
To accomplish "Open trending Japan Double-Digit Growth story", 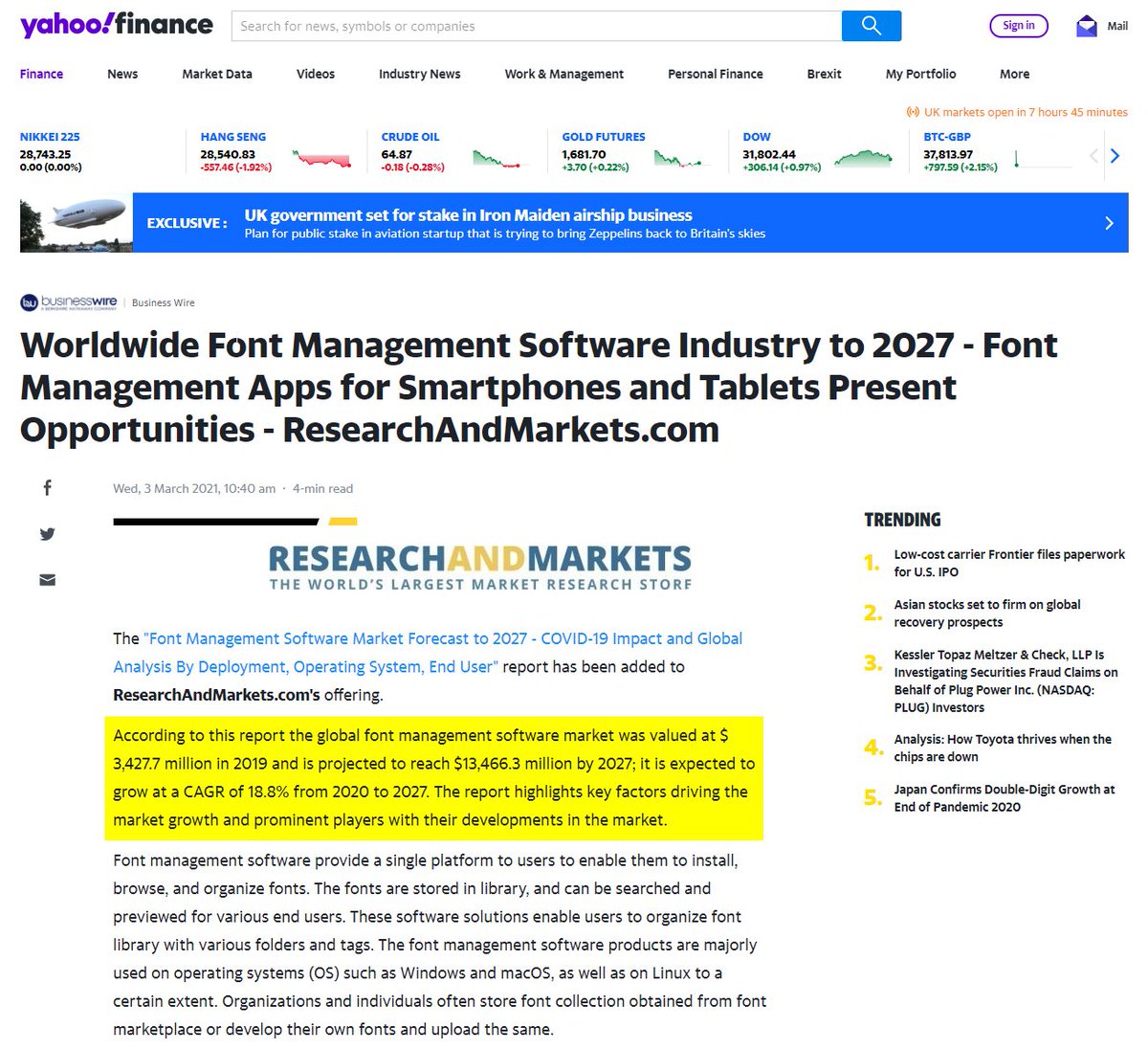I will click(1004, 798).
